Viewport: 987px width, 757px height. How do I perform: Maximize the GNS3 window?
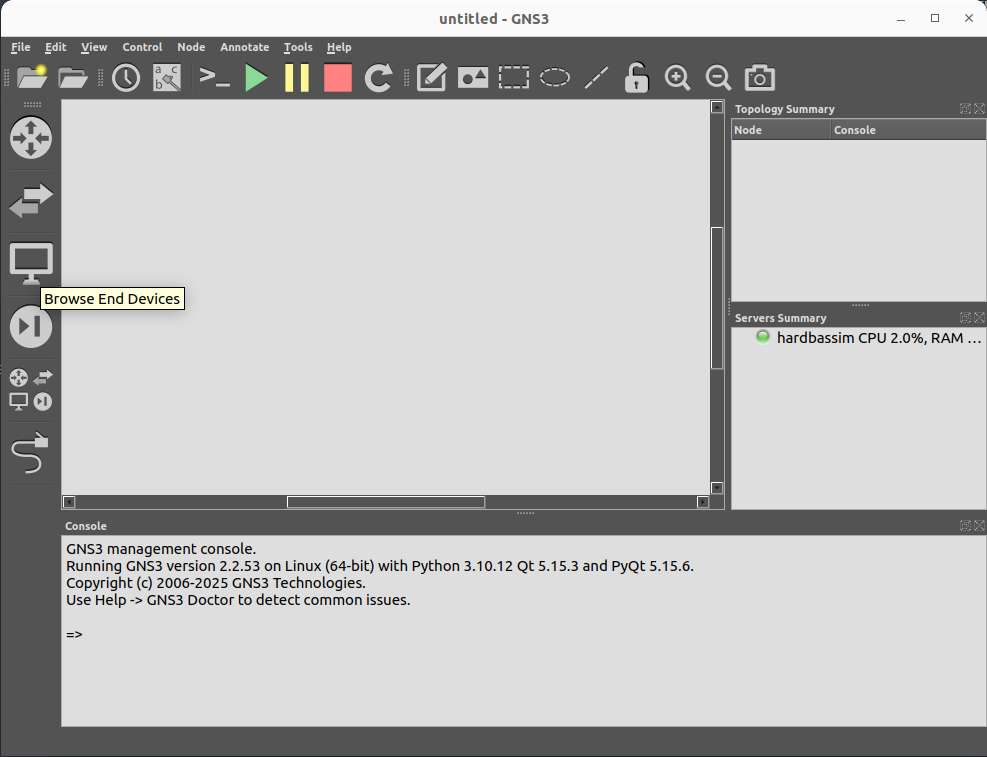tap(935, 18)
